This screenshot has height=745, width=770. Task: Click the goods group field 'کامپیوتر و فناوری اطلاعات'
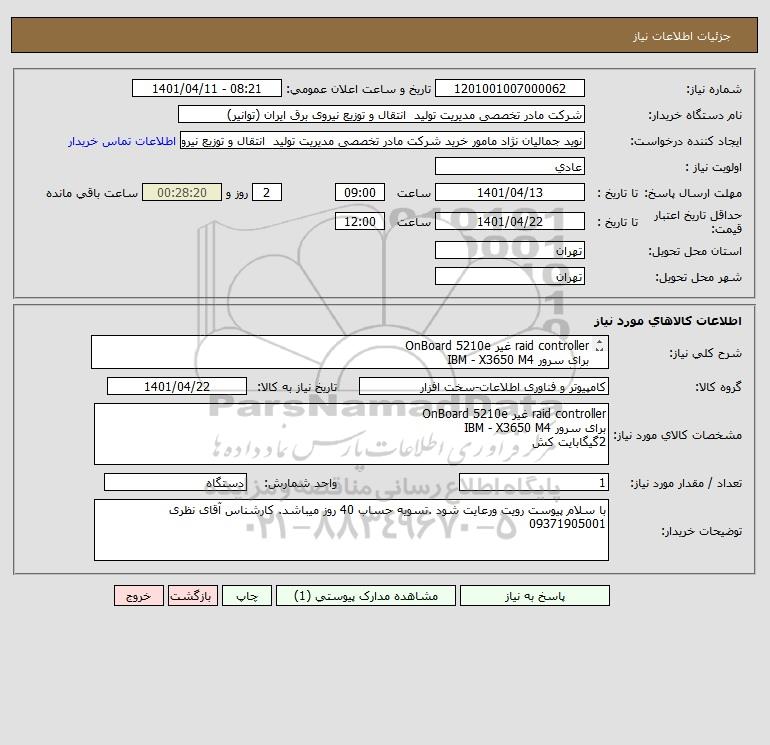click(484, 386)
